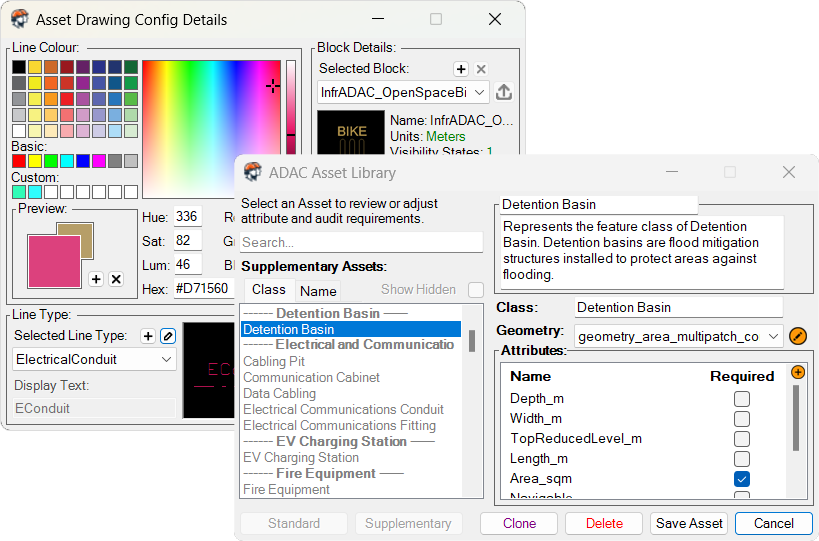Click the orange edit icon beside Geometry
819x541 pixels.
click(x=798, y=336)
